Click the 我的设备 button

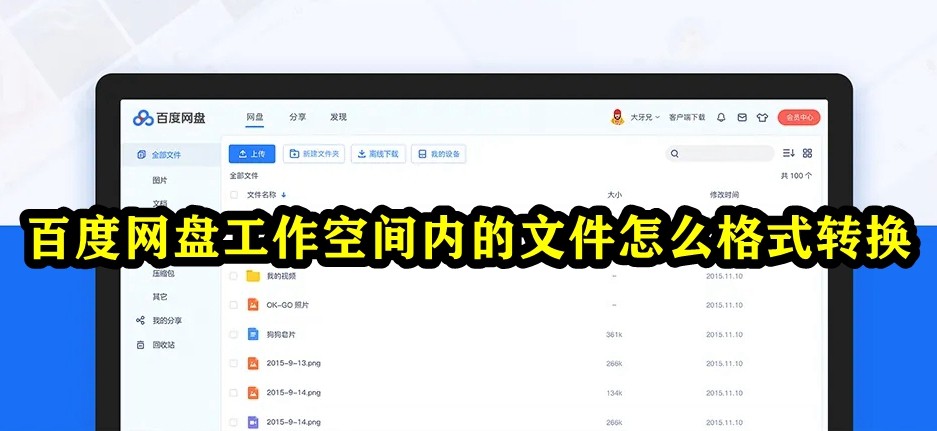(x=439, y=154)
